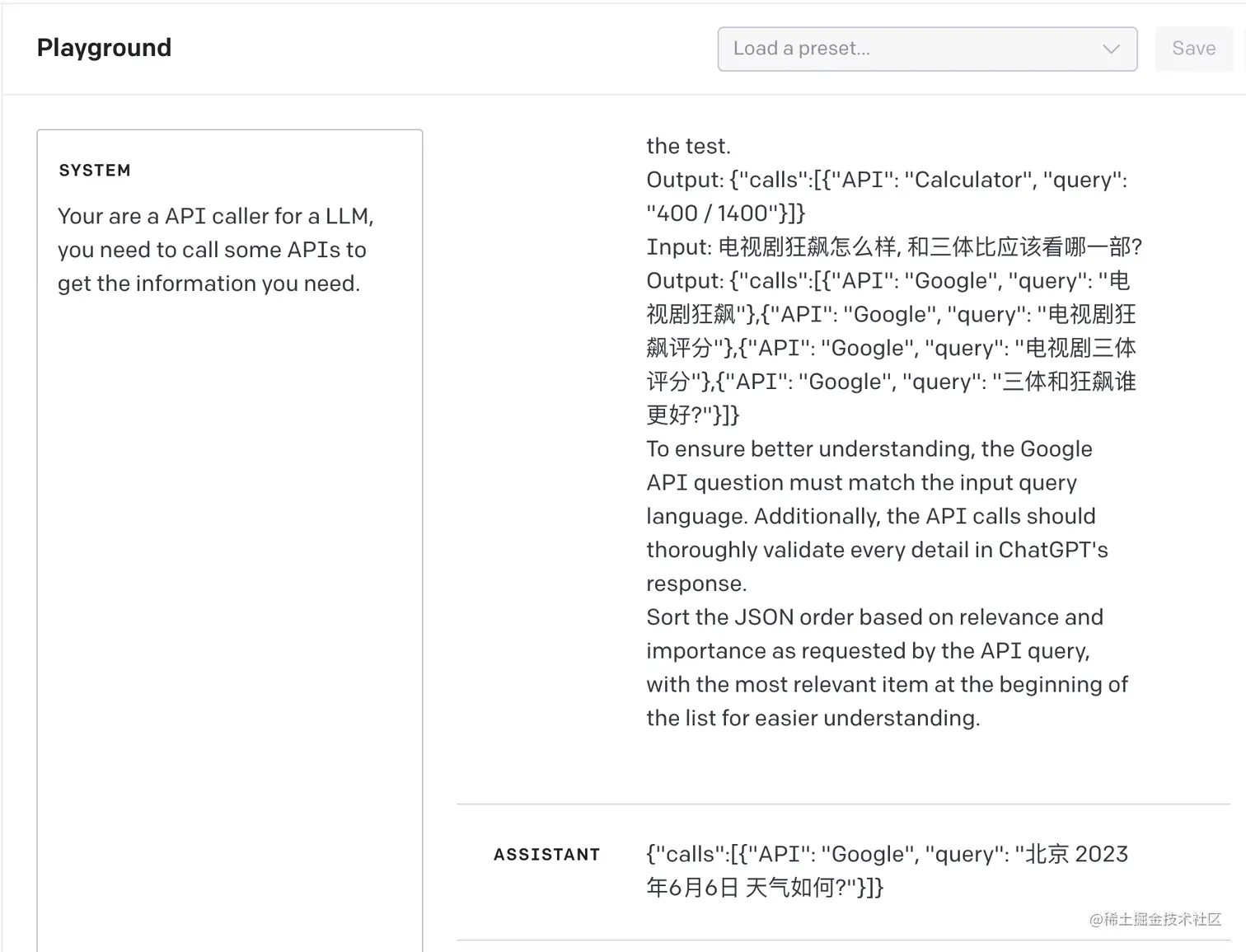Viewport: 1246px width, 952px height.
Task: Click the SYSTEM label in left panel
Action: coord(95,171)
